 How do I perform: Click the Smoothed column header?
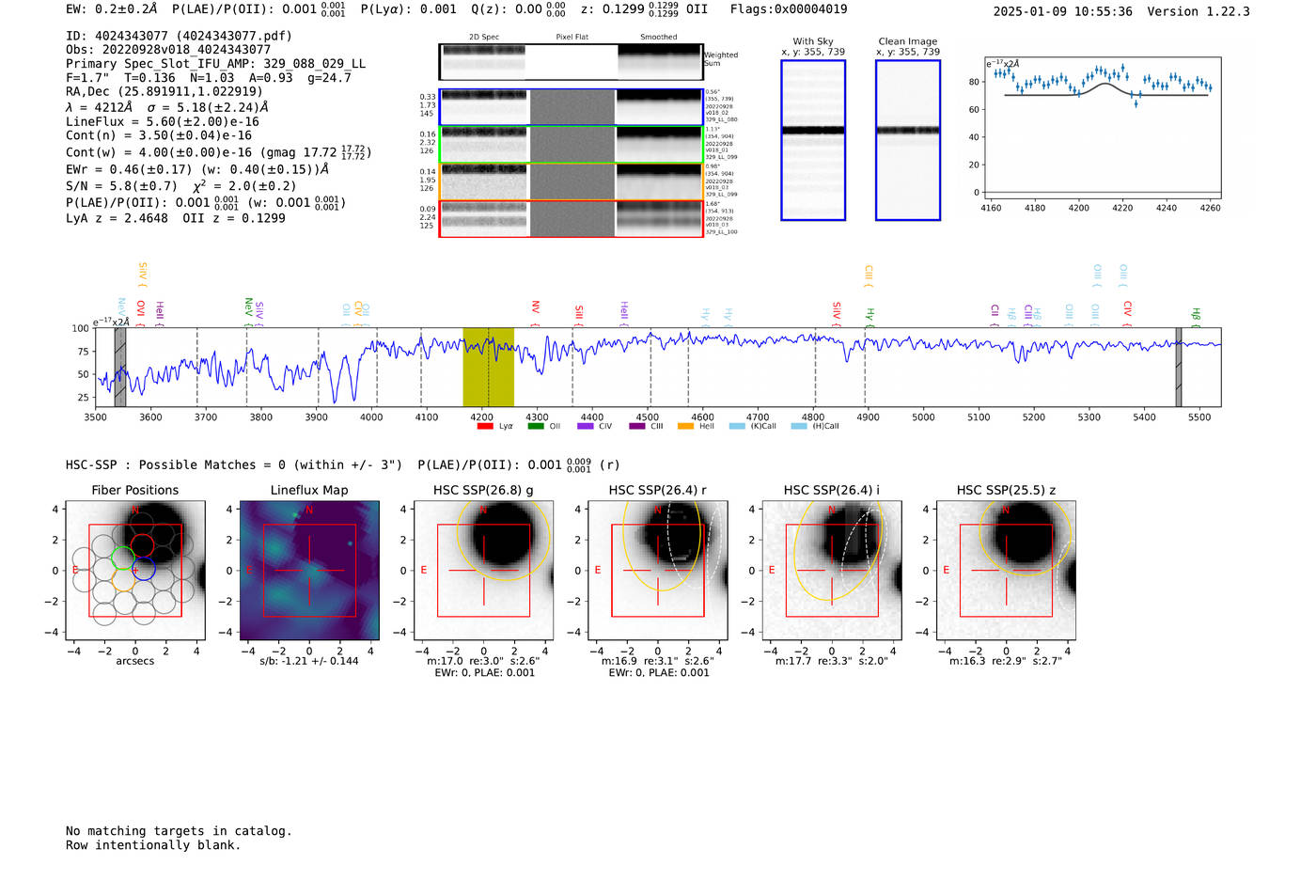click(659, 38)
